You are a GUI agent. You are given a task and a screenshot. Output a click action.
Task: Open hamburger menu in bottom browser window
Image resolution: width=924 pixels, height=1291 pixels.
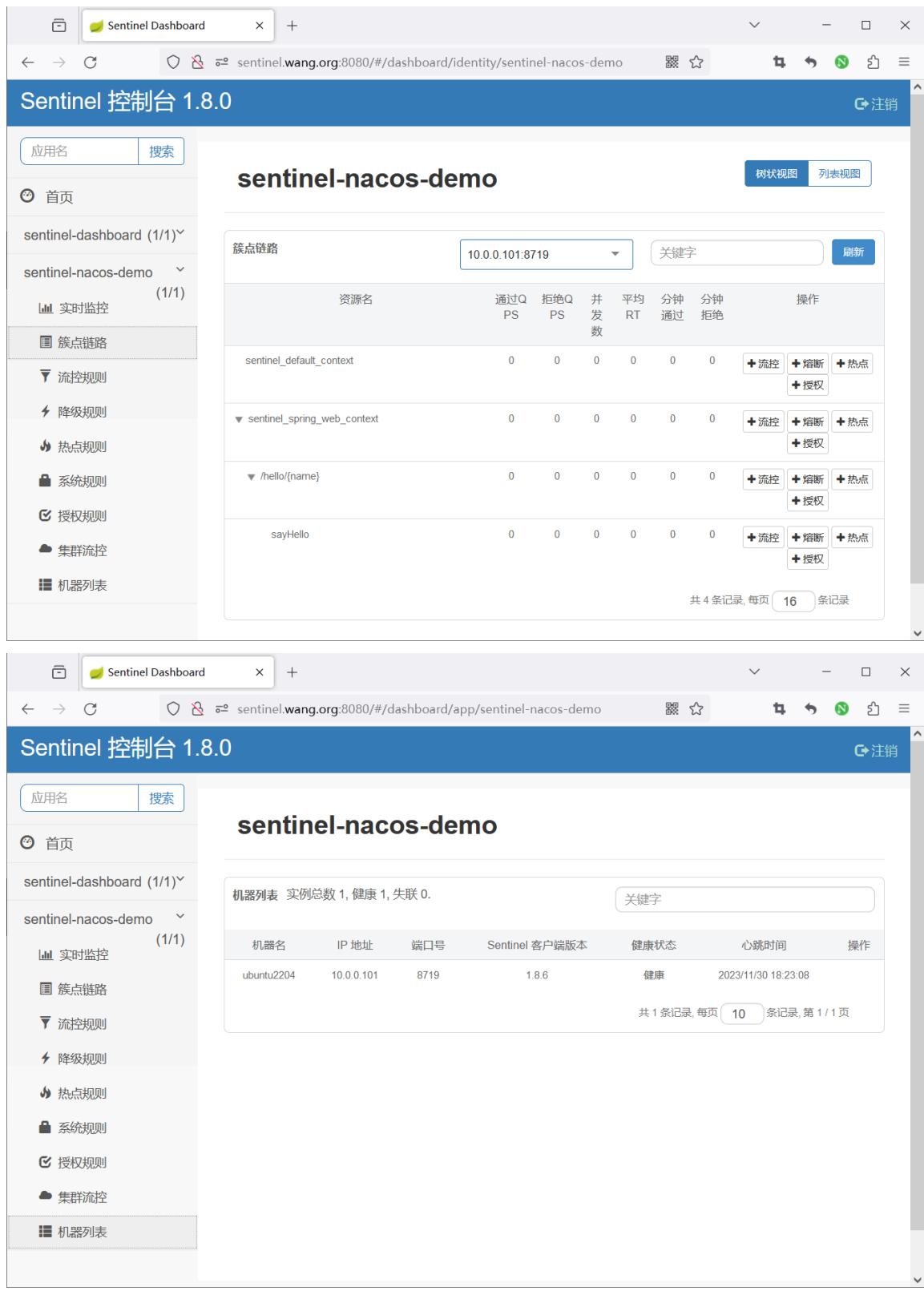904,709
